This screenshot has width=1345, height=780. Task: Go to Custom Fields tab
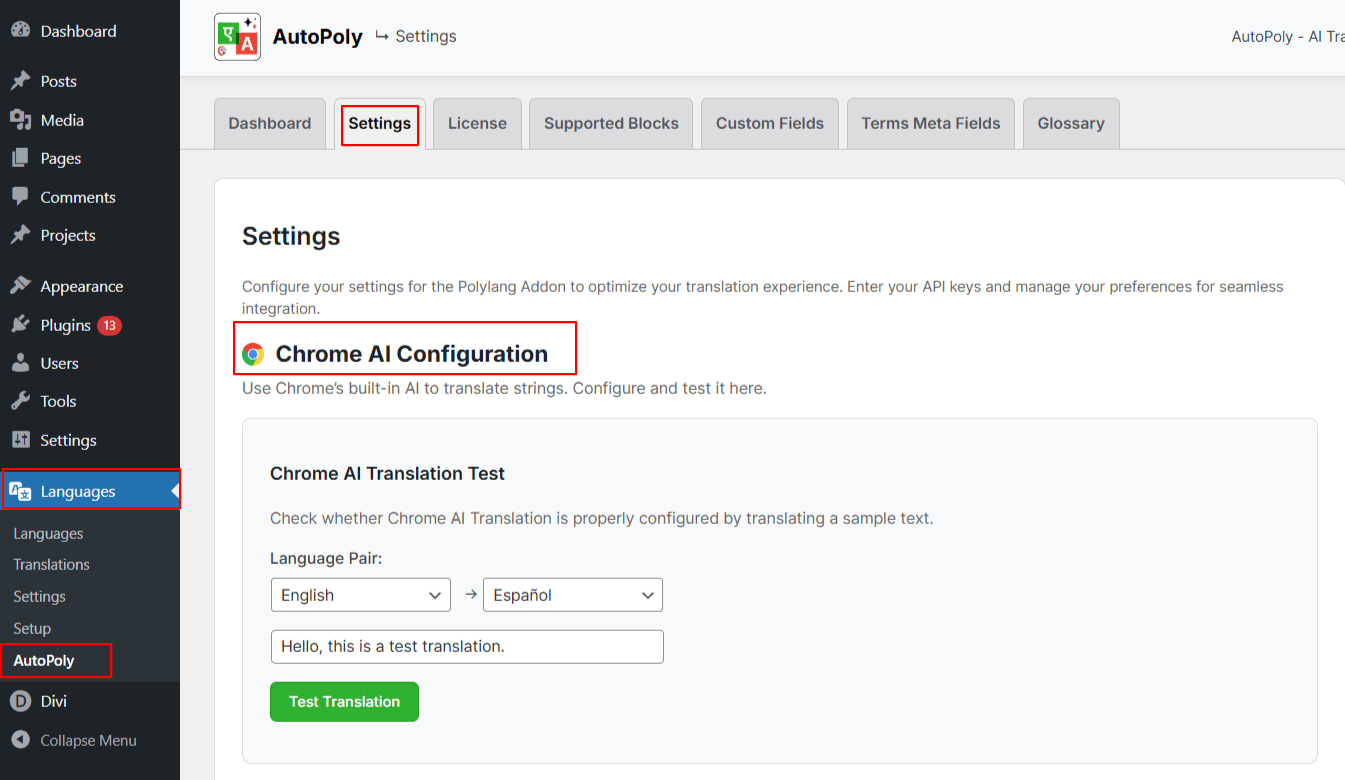point(769,124)
